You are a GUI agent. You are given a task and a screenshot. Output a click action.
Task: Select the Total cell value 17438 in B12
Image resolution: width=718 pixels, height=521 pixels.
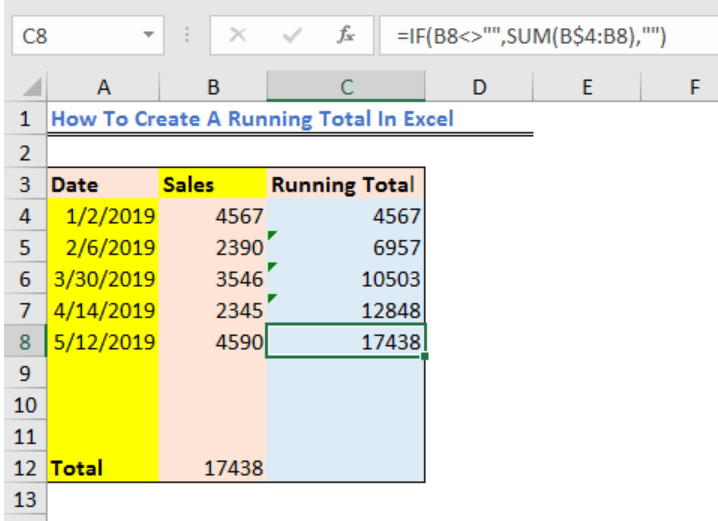tap(213, 467)
